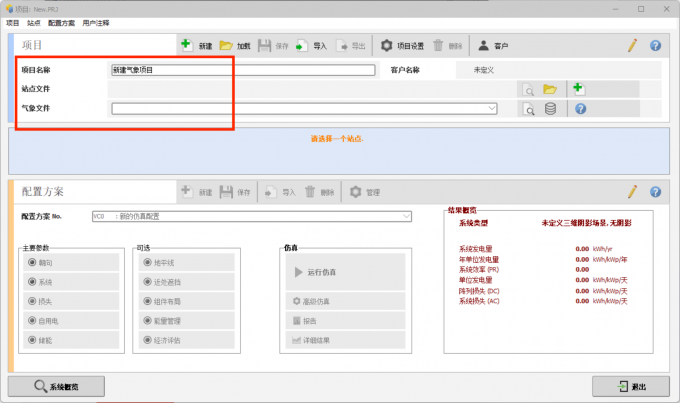Image resolution: width=680 pixels, height=403 pixels.
Task: Click the 未定义 customer name value
Action: [x=484, y=70]
